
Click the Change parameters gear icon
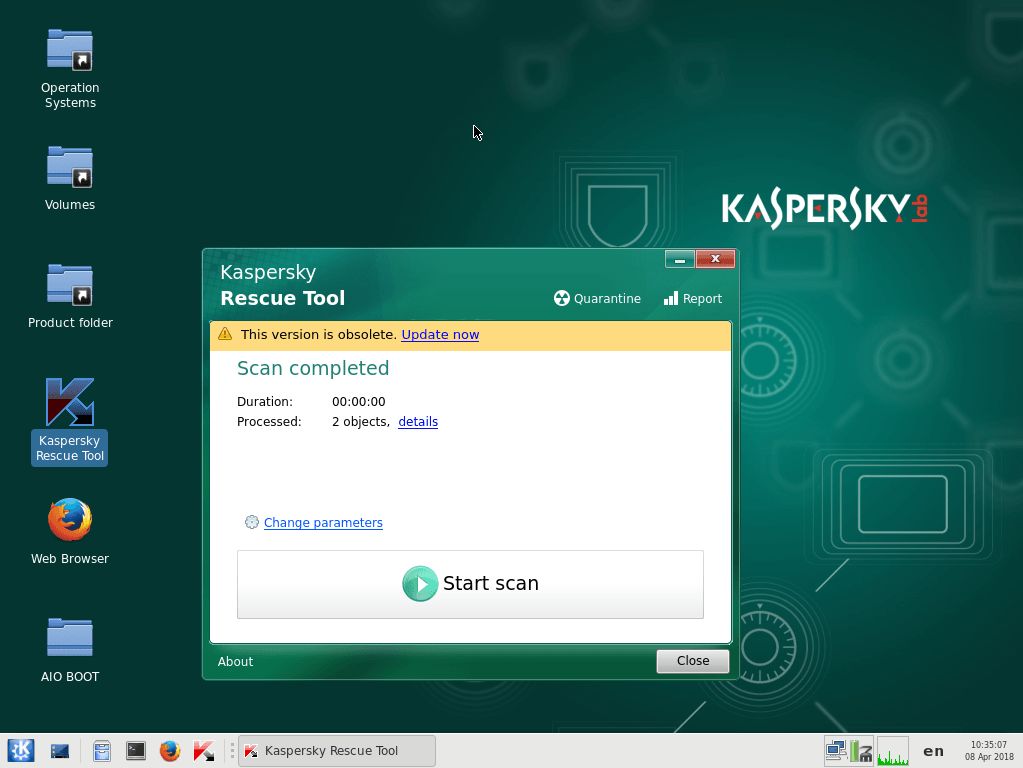pyautogui.click(x=251, y=522)
